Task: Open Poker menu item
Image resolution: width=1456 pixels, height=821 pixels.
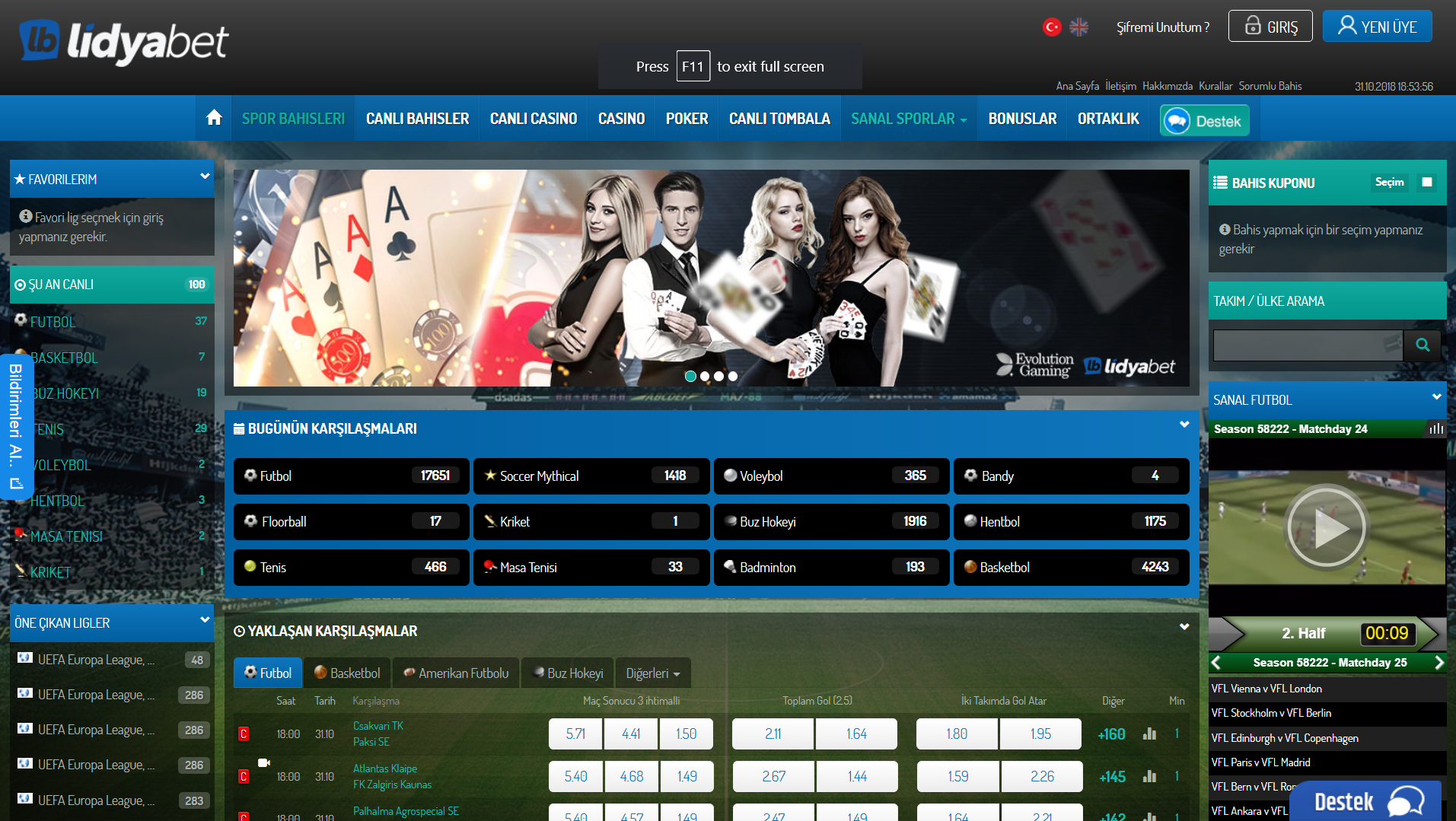Action: coord(687,119)
